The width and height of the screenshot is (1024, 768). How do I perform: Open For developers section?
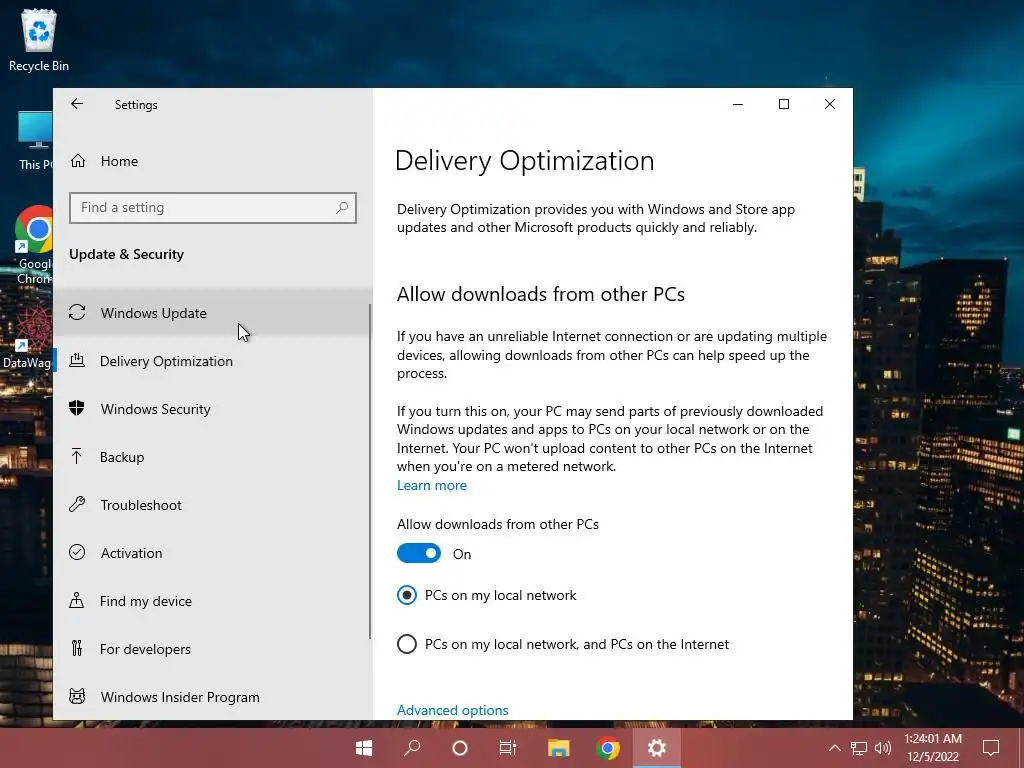click(x=212, y=648)
